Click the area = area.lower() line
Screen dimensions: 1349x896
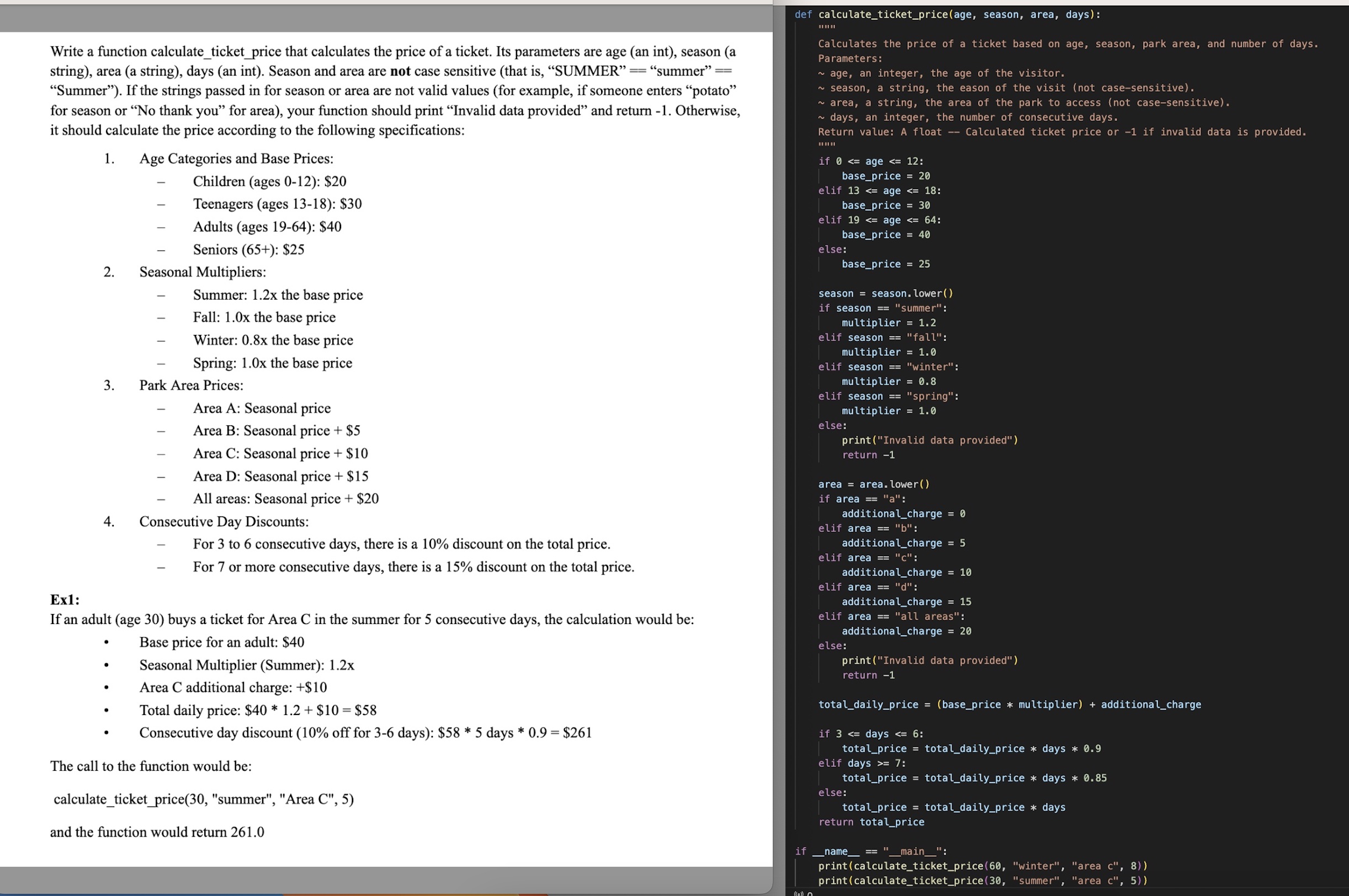[873, 483]
